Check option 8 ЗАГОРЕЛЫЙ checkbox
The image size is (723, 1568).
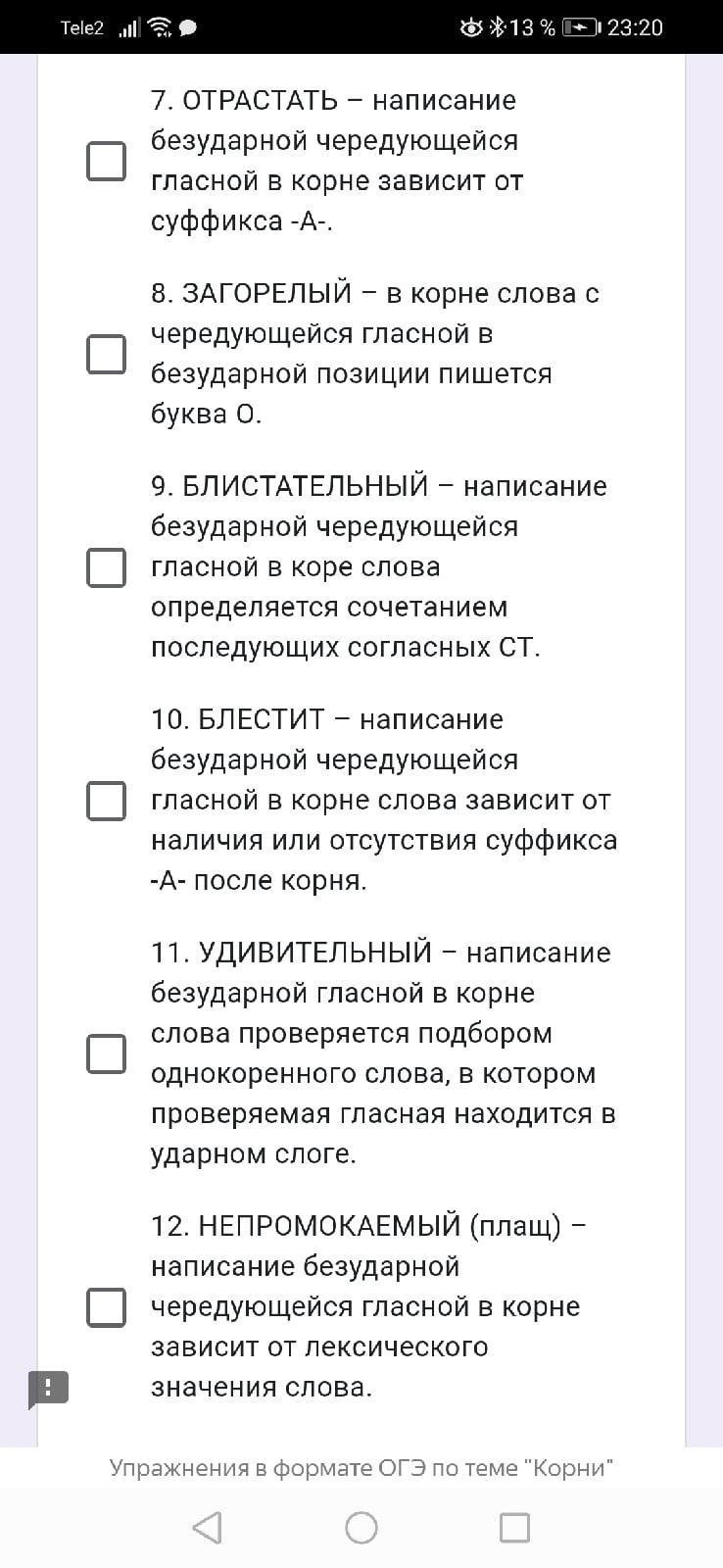[x=107, y=354]
